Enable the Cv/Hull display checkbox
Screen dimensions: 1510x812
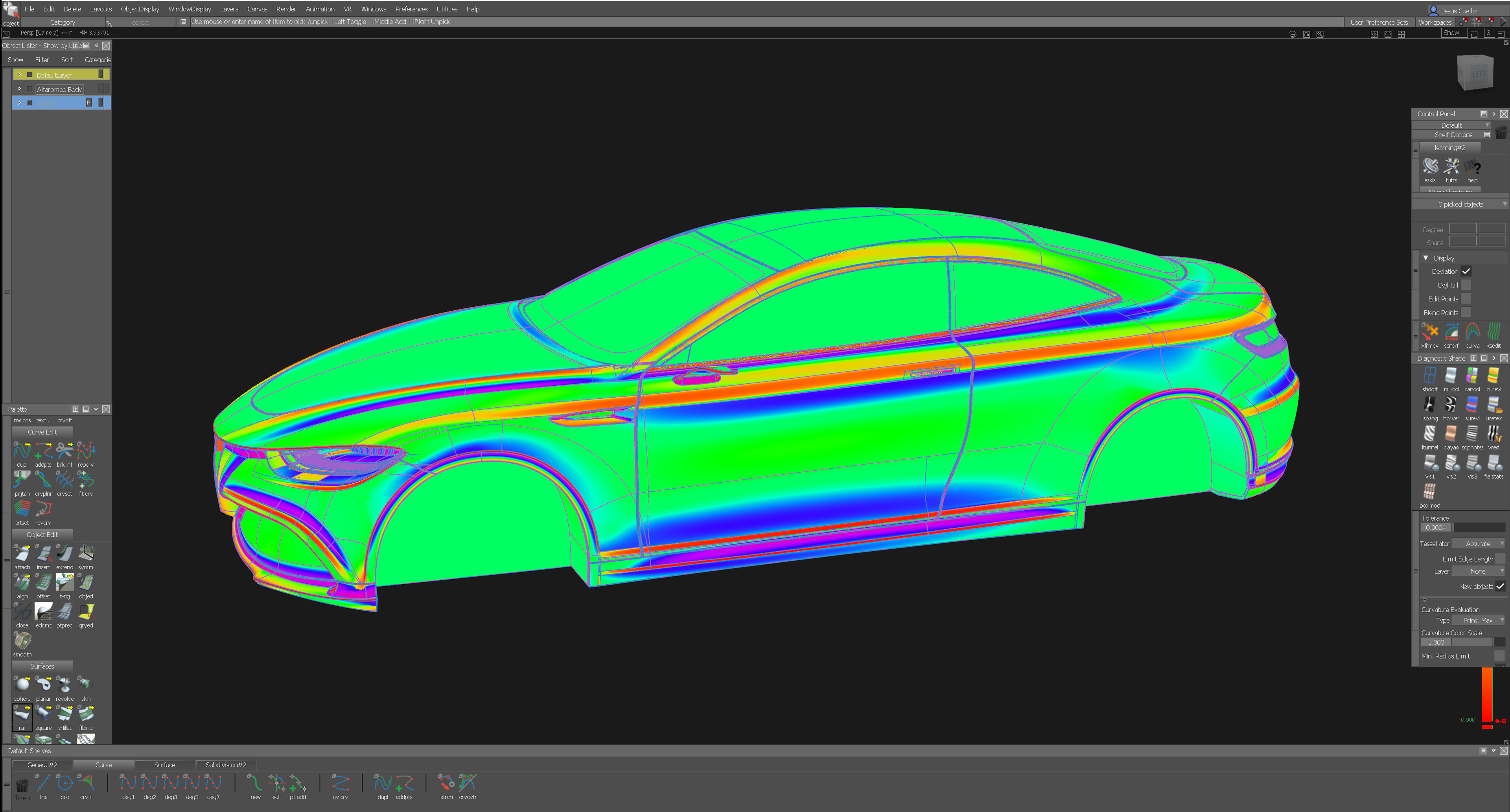1466,285
